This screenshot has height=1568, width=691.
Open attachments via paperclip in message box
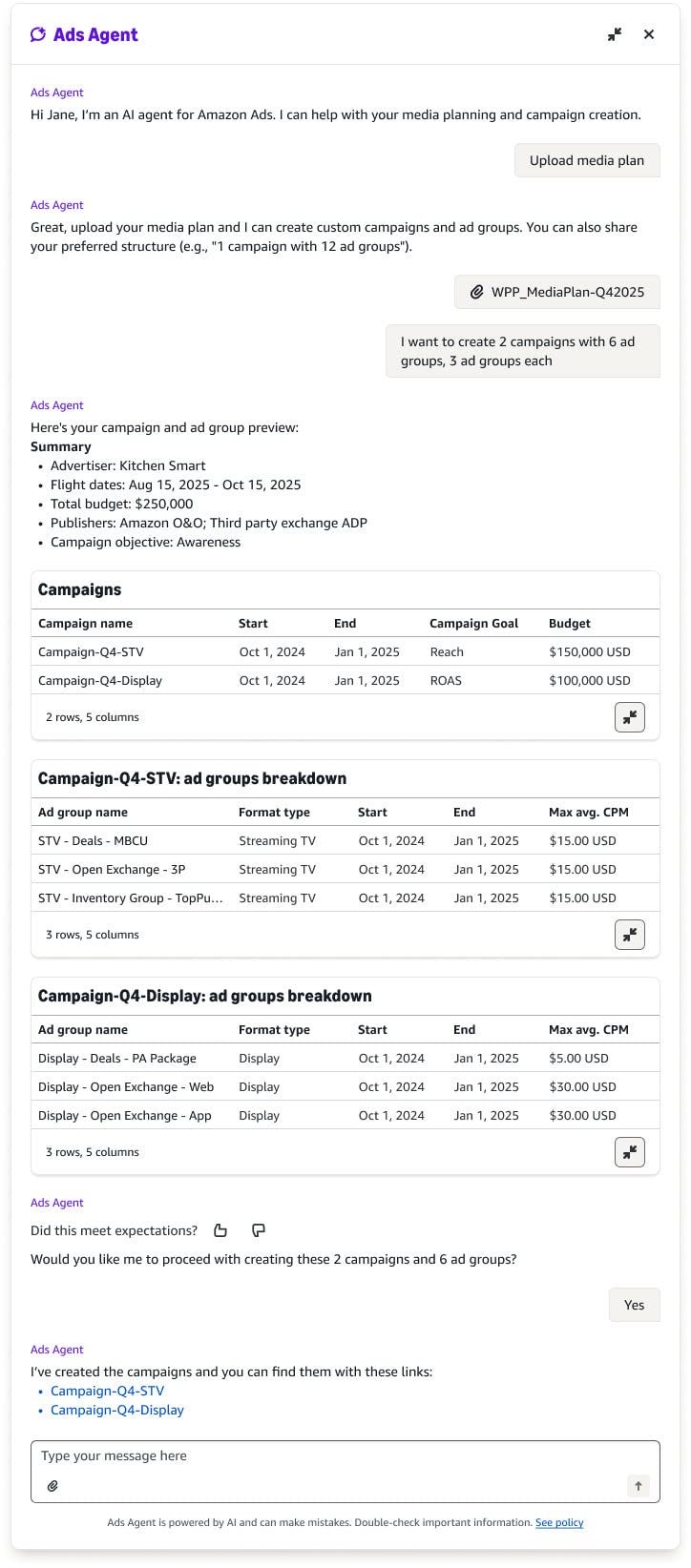pos(52,1485)
